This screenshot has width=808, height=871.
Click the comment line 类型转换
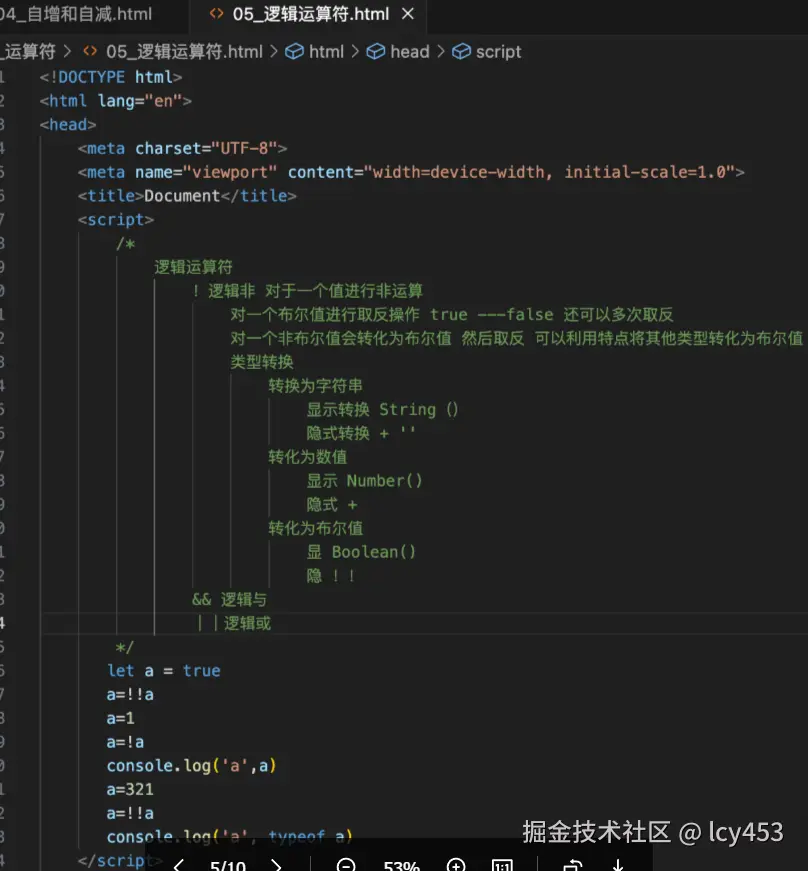[x=262, y=362]
